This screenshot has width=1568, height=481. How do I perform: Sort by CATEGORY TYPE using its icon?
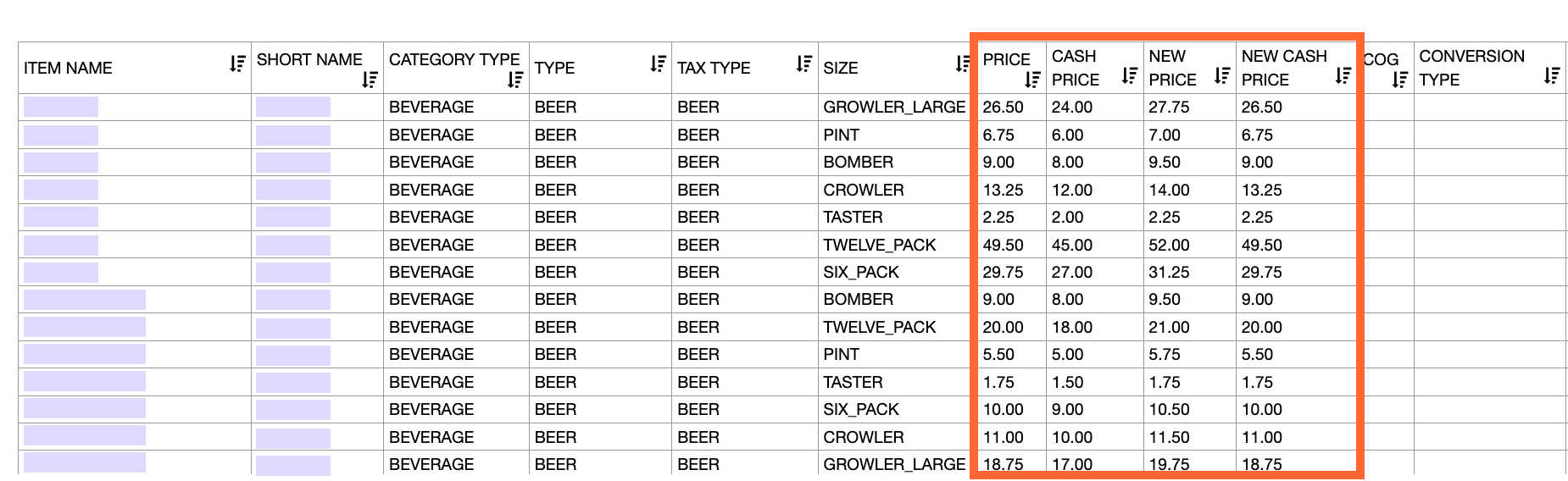[515, 80]
